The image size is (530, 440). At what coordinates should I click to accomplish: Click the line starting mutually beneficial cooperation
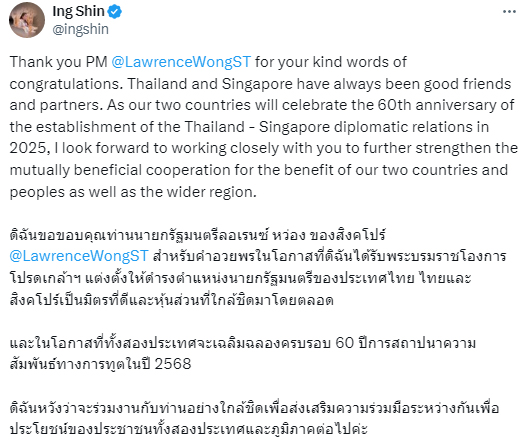click(x=259, y=170)
